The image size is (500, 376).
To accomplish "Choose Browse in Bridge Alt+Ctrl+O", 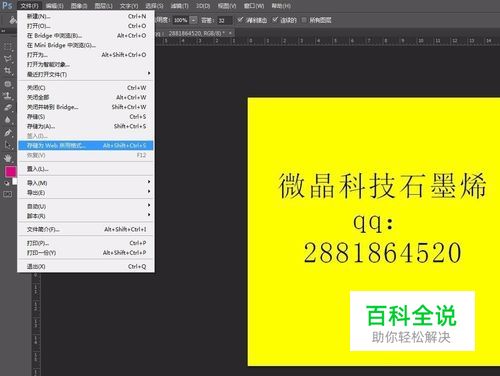I will [x=86, y=35].
